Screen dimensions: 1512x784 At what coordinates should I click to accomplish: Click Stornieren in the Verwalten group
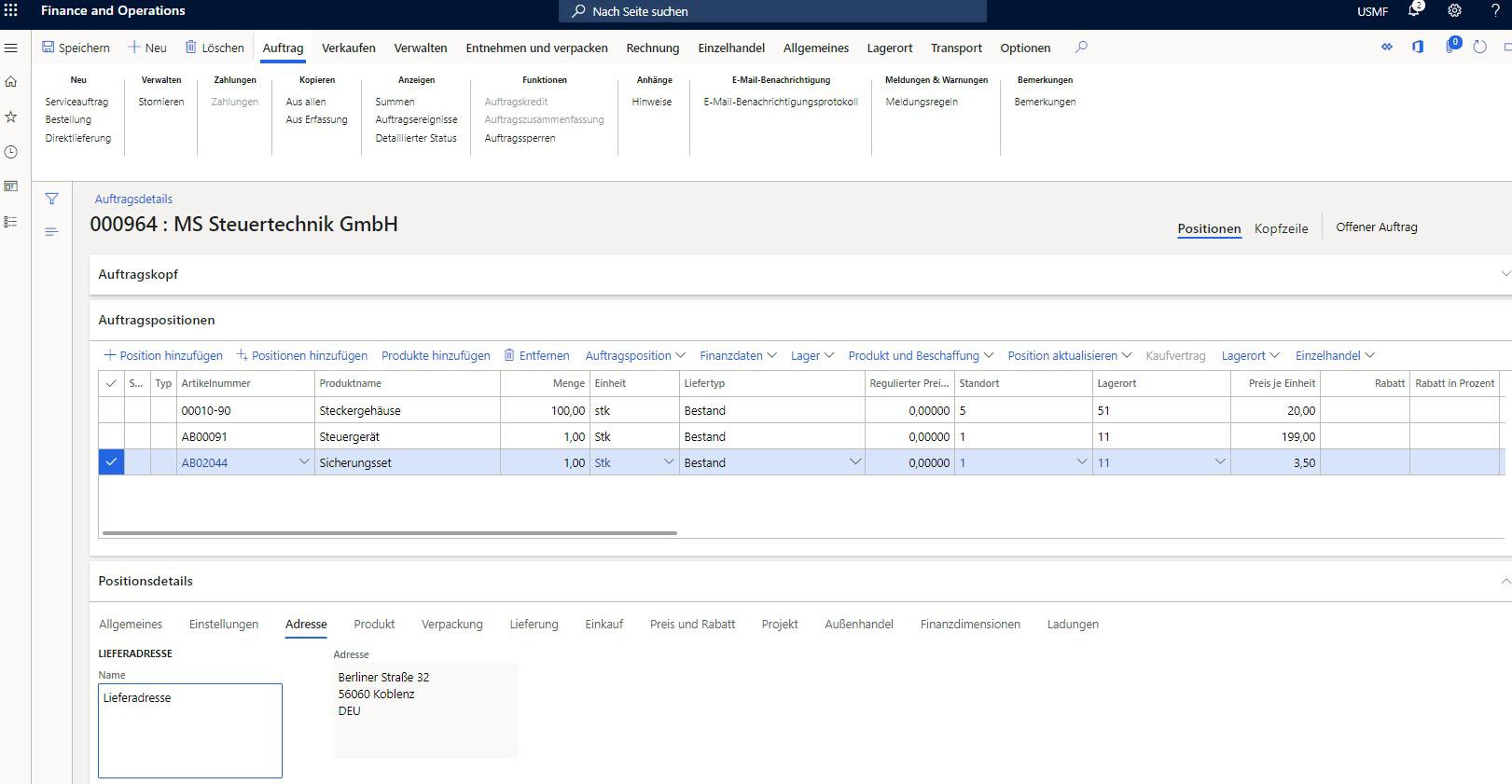click(x=161, y=102)
